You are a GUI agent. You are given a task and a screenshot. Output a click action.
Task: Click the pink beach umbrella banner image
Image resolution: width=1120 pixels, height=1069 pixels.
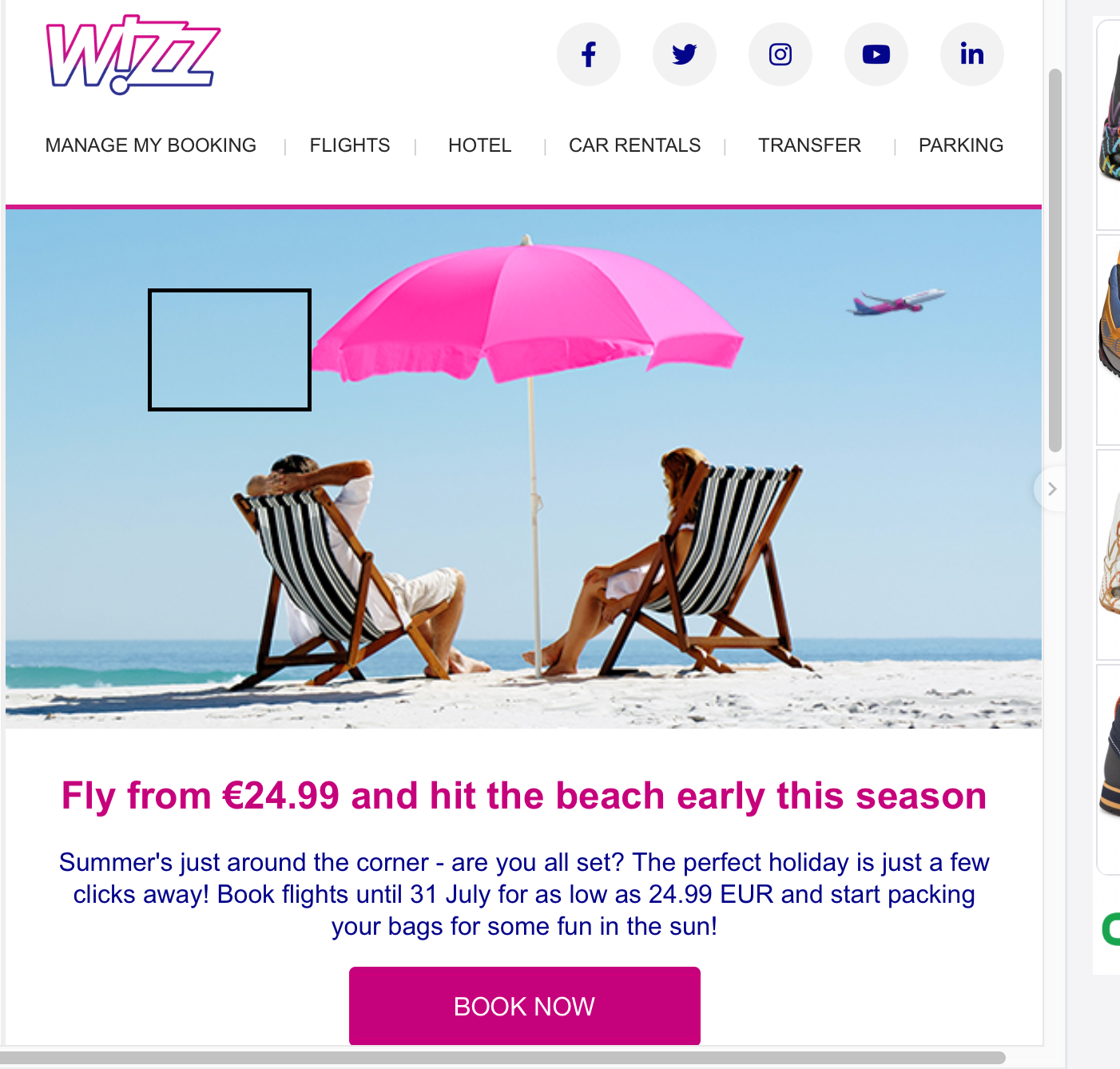(524, 468)
